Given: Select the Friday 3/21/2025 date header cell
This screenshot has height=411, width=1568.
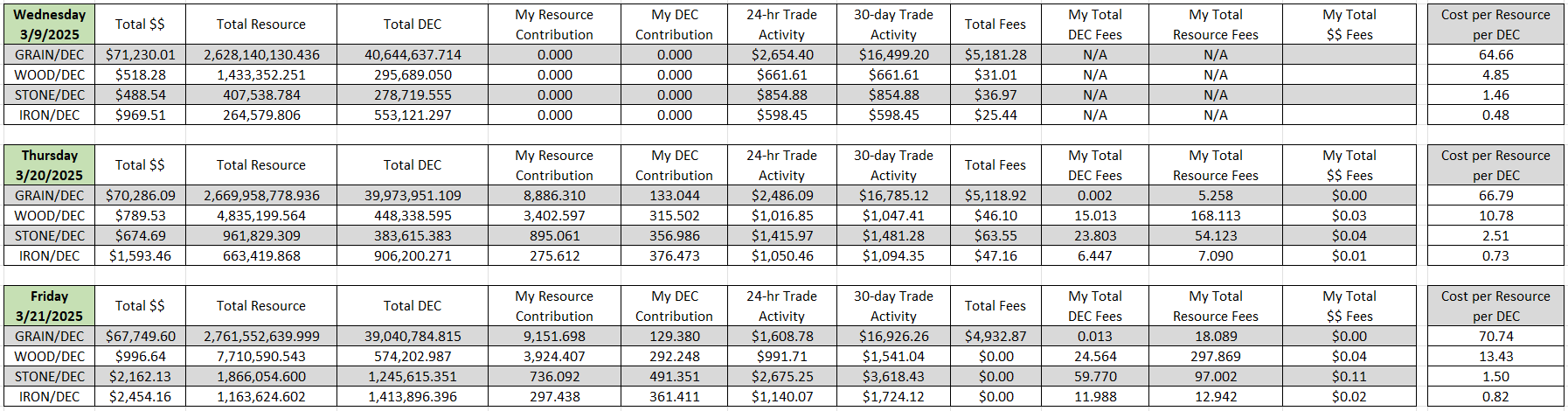Looking at the screenshot, I should click(49, 306).
